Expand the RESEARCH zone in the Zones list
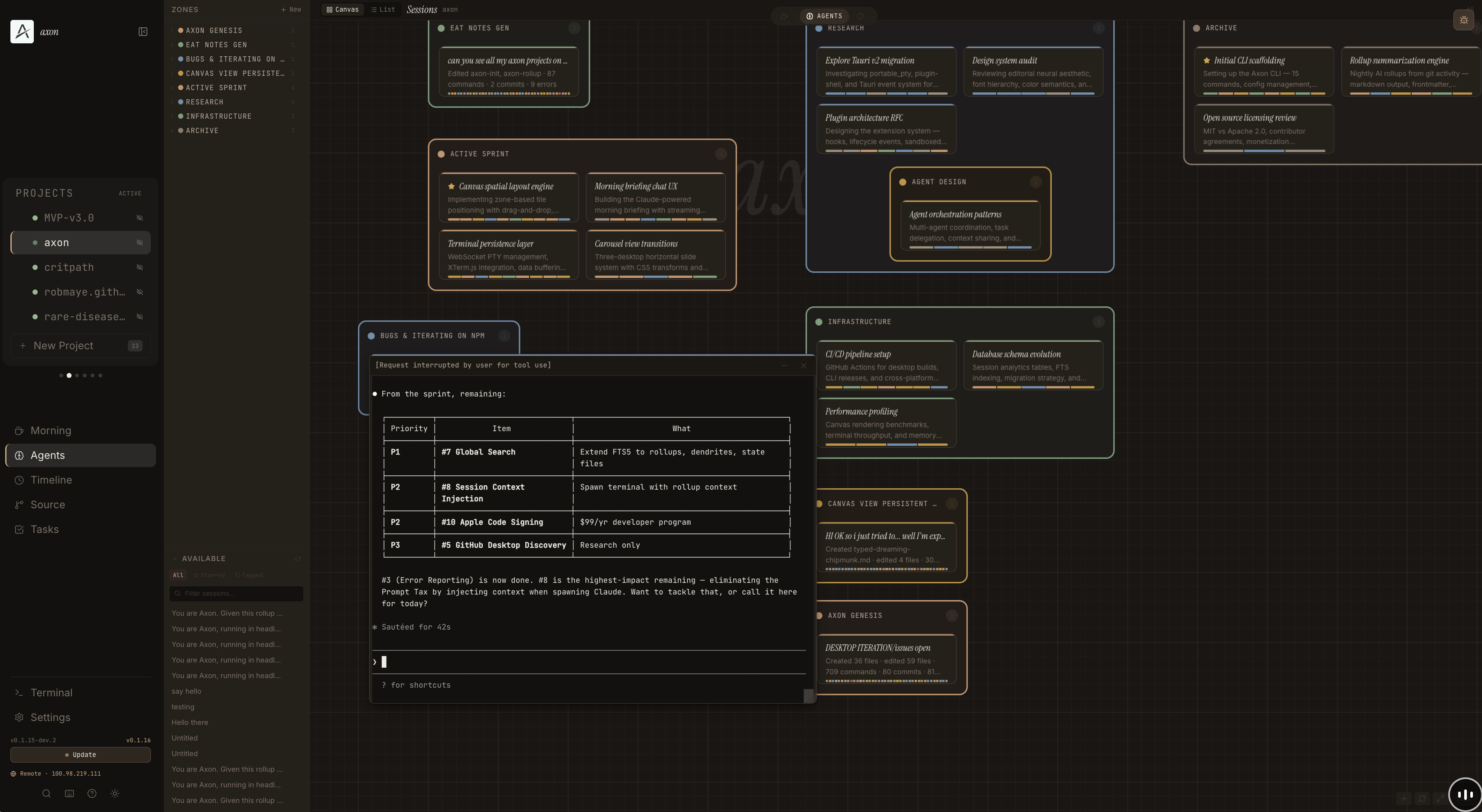Screen dimensions: 1482x812 coord(172,102)
